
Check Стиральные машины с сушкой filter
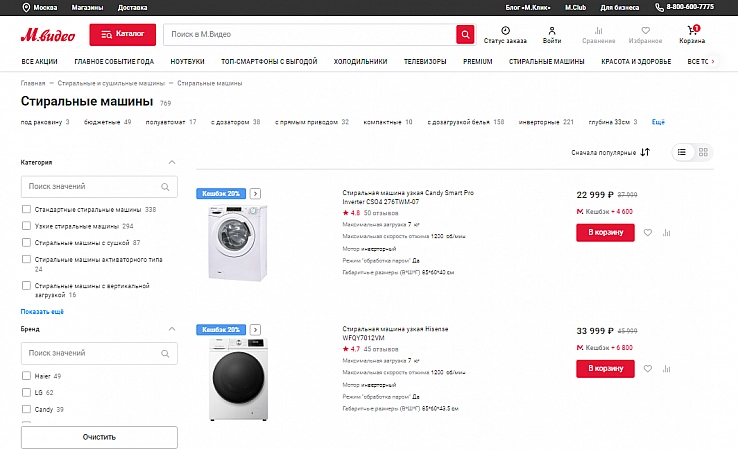[x=26, y=242]
